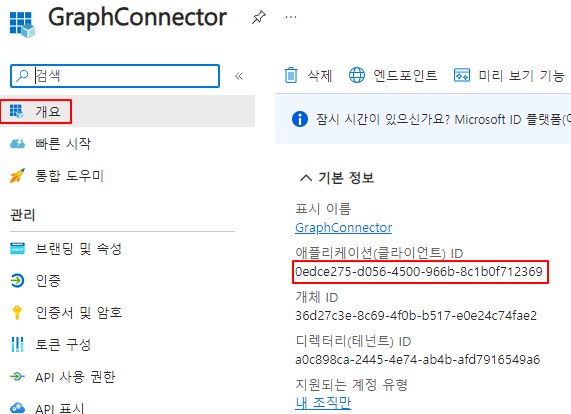Select the 개요 overview menu item

tap(127, 111)
